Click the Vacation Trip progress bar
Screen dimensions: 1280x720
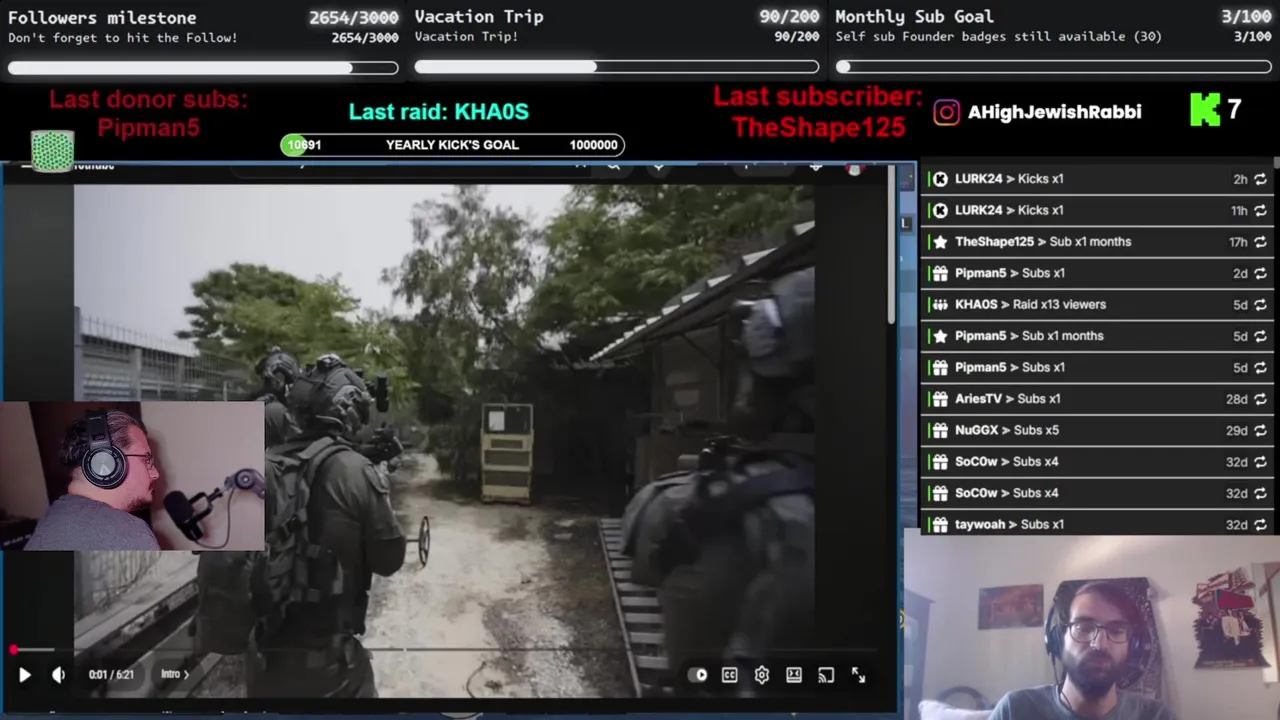pyautogui.click(x=617, y=67)
